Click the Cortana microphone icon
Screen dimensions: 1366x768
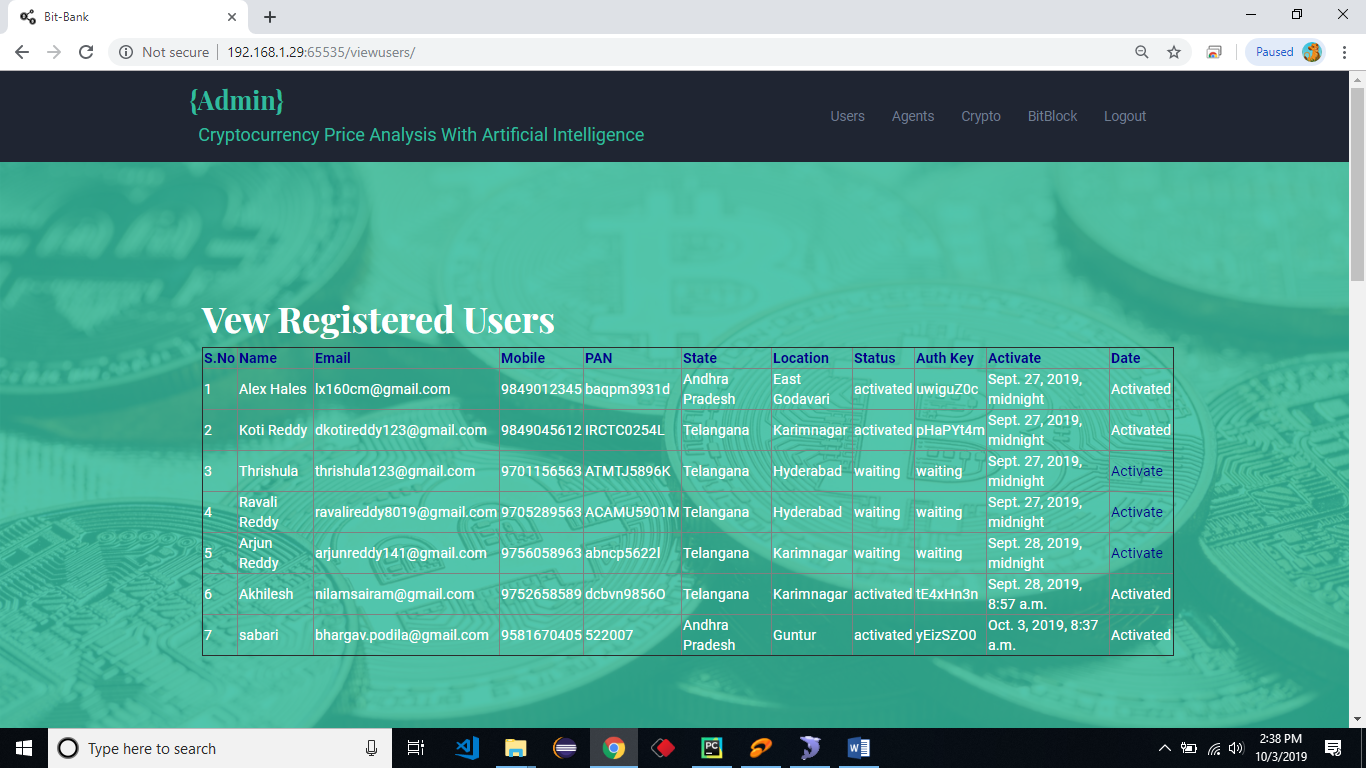coord(371,748)
